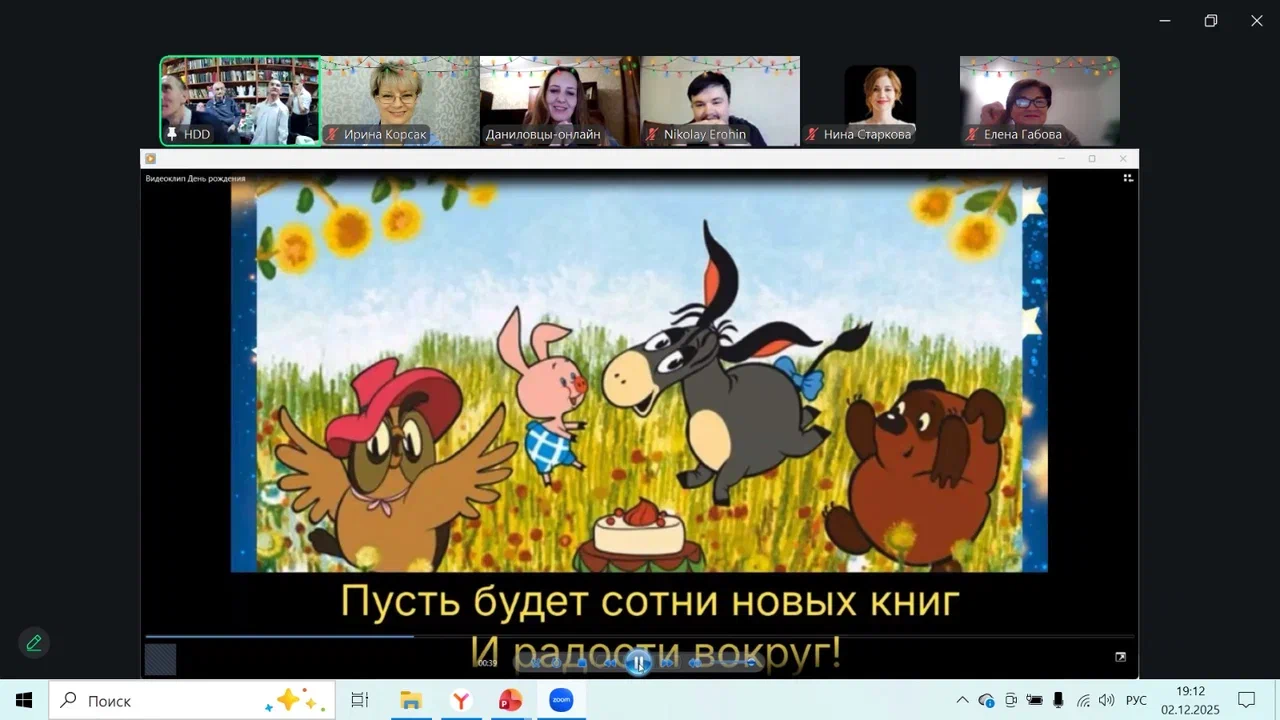The width and height of the screenshot is (1280, 720).
Task: Open the speaker volume control
Action: point(1106,700)
